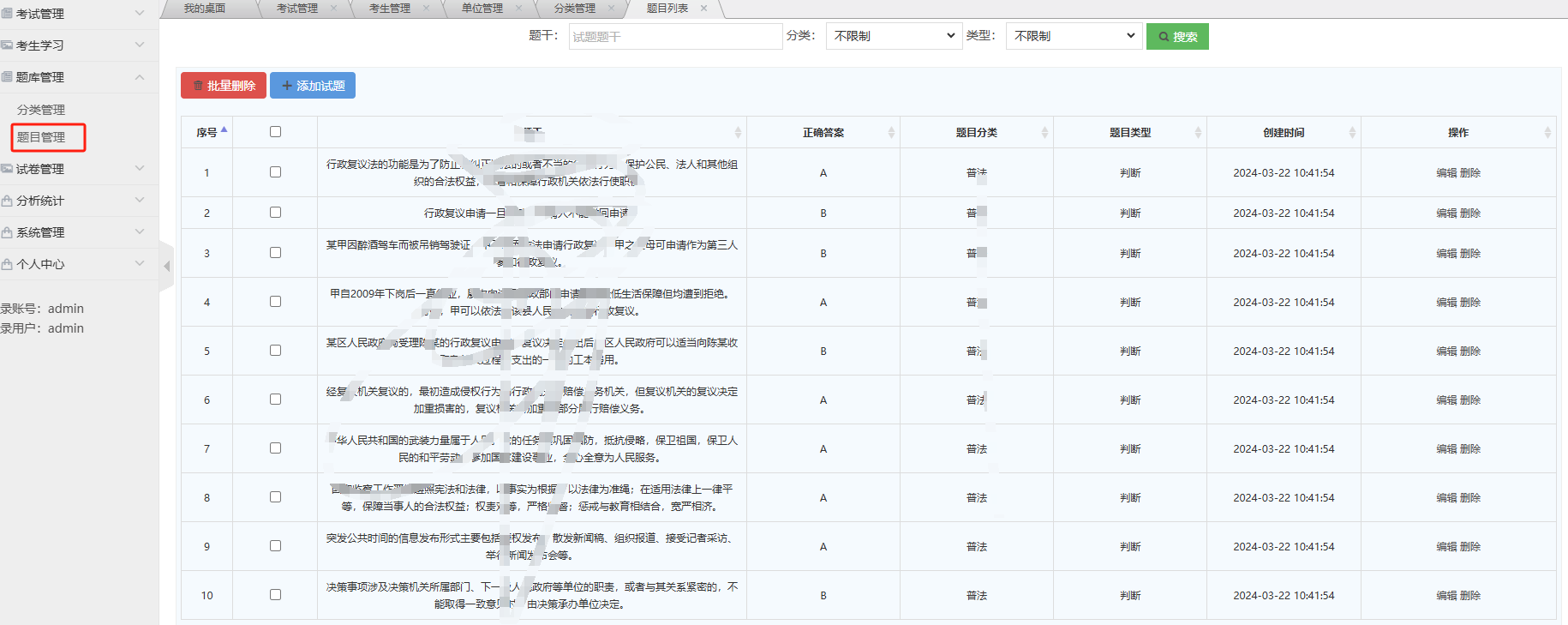Close the 考试管理 tab with its x icon

tap(333, 9)
